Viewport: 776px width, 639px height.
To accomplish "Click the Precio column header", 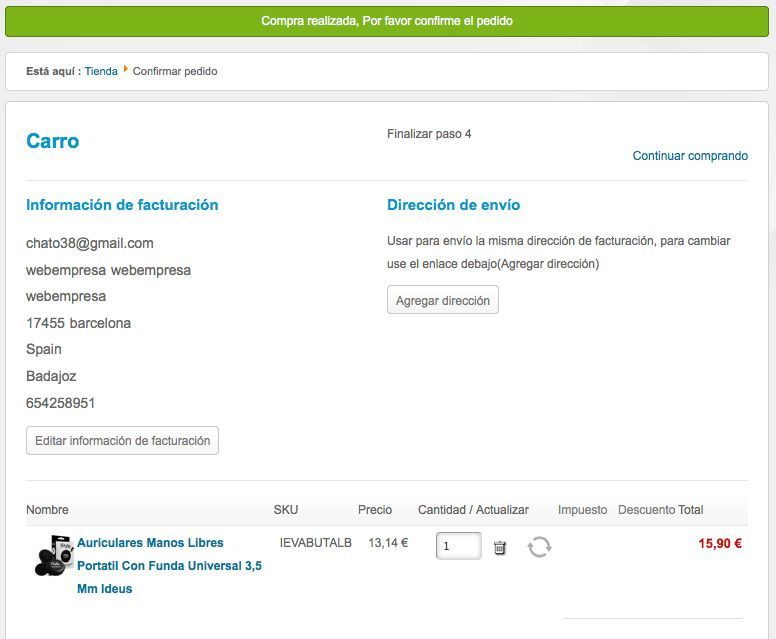I will coord(375,510).
